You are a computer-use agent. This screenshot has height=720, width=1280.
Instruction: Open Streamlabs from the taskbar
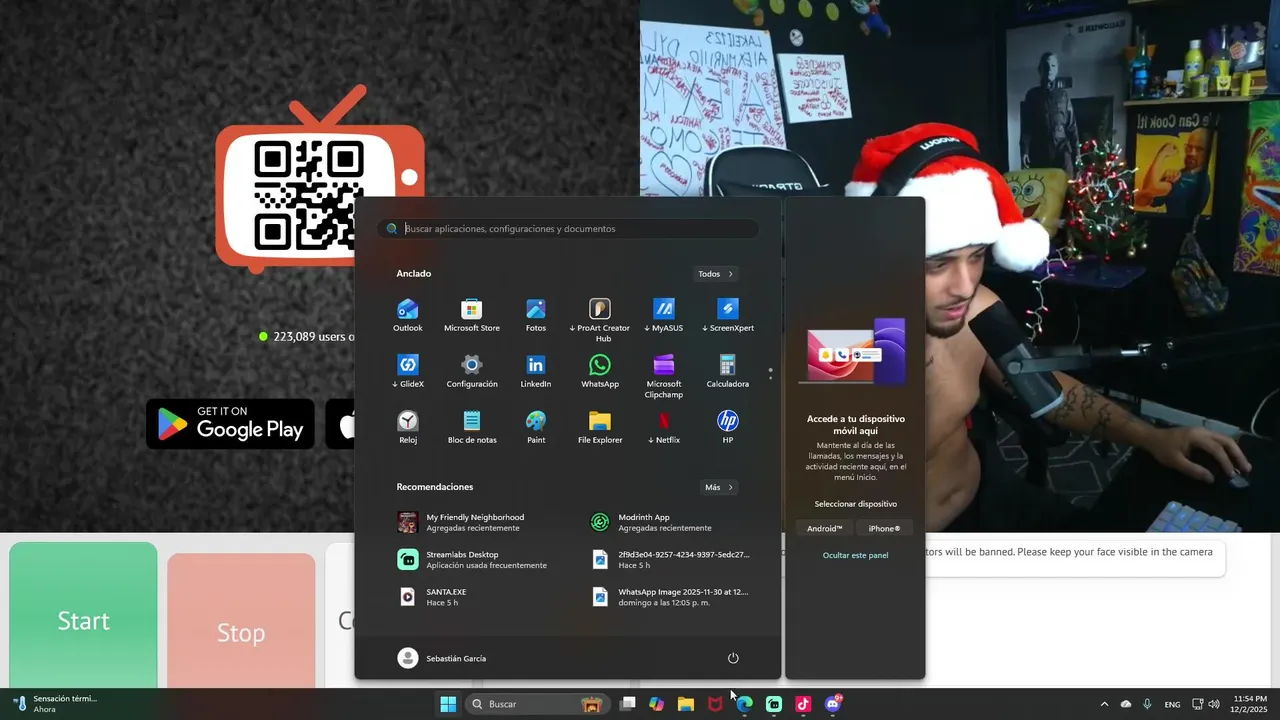pos(774,704)
